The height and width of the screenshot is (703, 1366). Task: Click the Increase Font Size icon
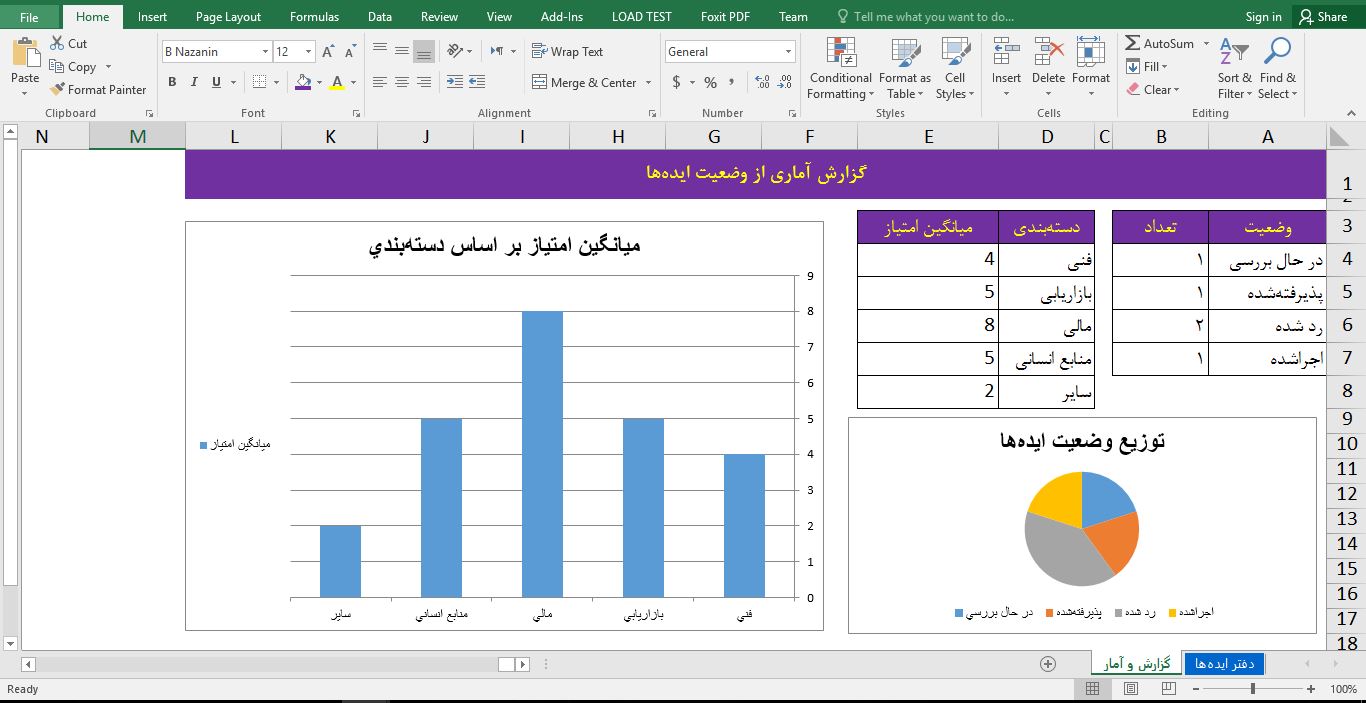[x=328, y=52]
